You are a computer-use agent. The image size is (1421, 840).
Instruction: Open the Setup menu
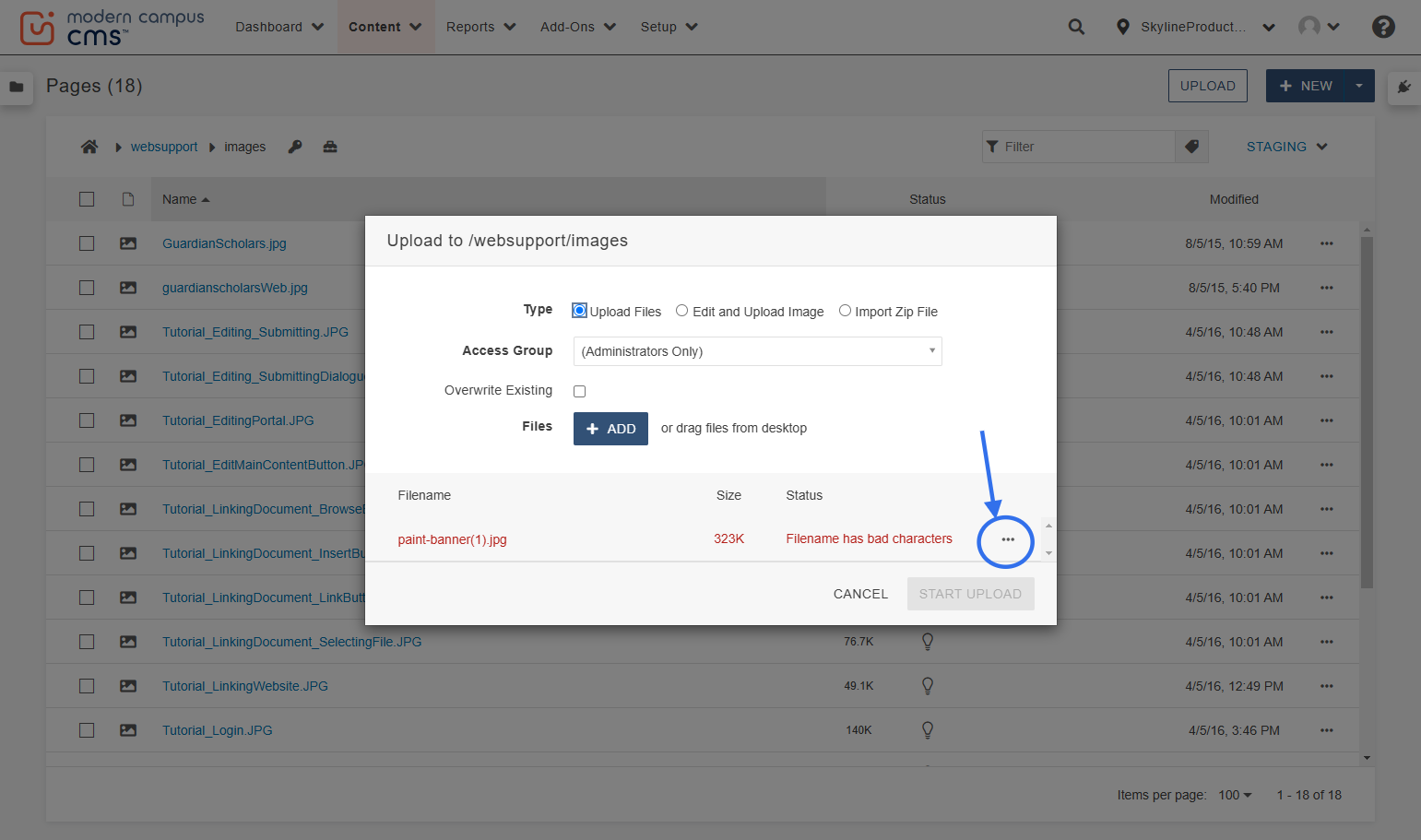[669, 27]
